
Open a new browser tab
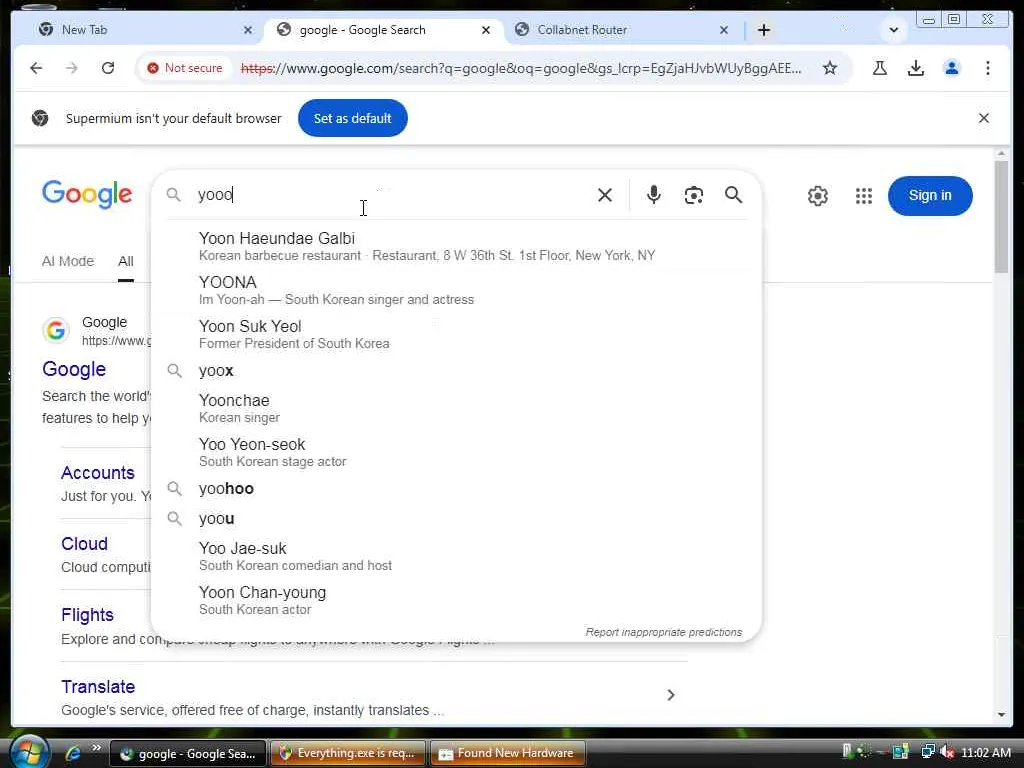tap(764, 30)
